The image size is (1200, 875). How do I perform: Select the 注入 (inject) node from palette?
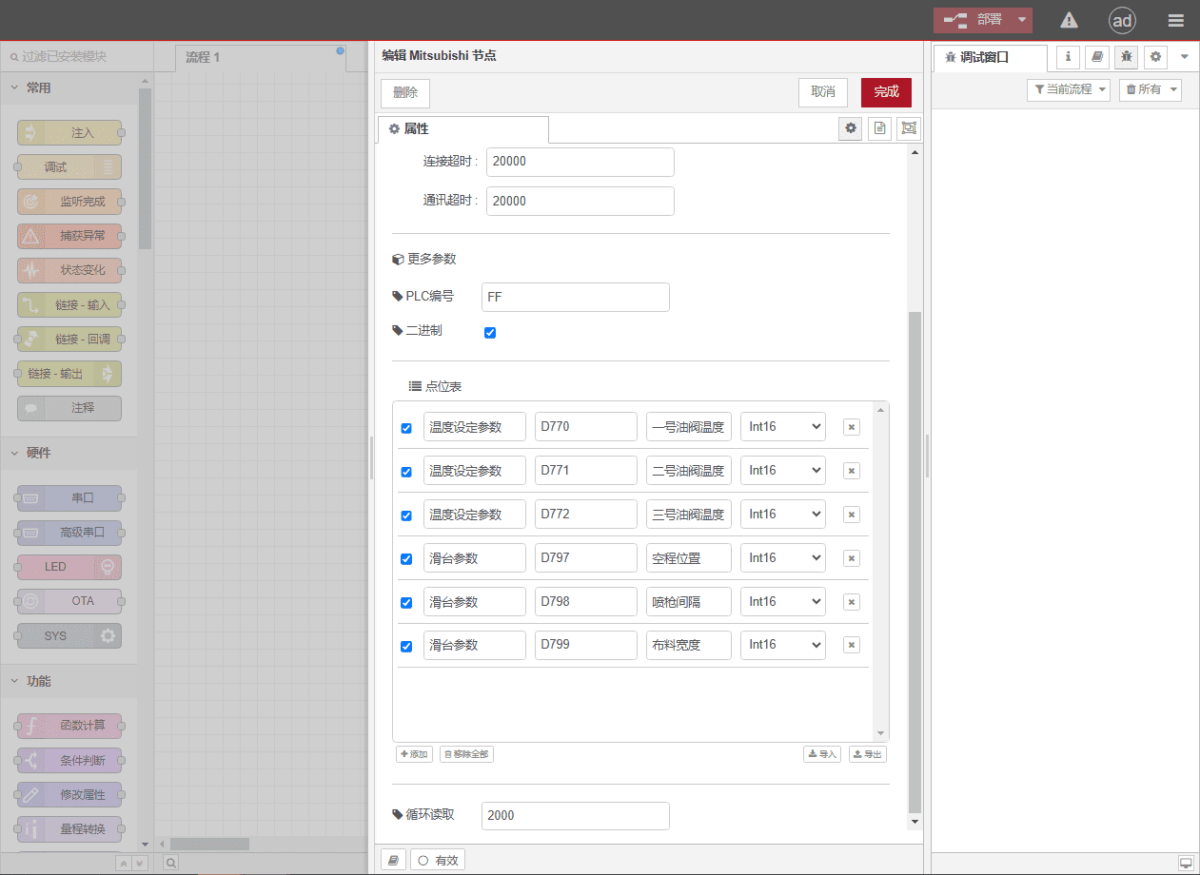[x=68, y=132]
